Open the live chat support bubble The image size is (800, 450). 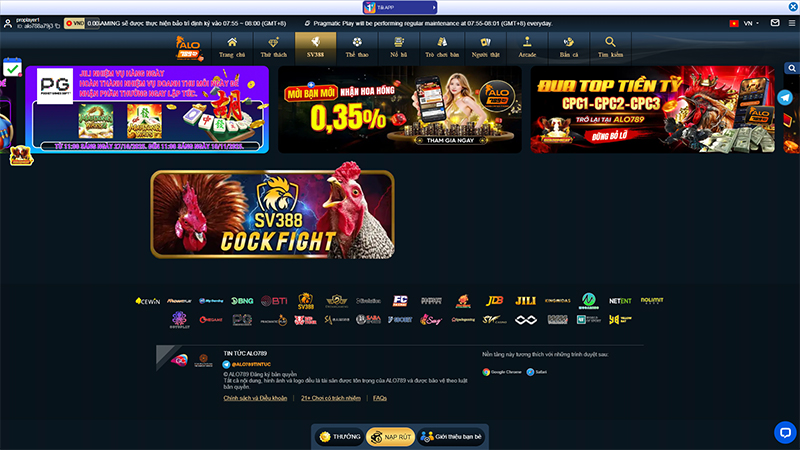click(x=784, y=431)
